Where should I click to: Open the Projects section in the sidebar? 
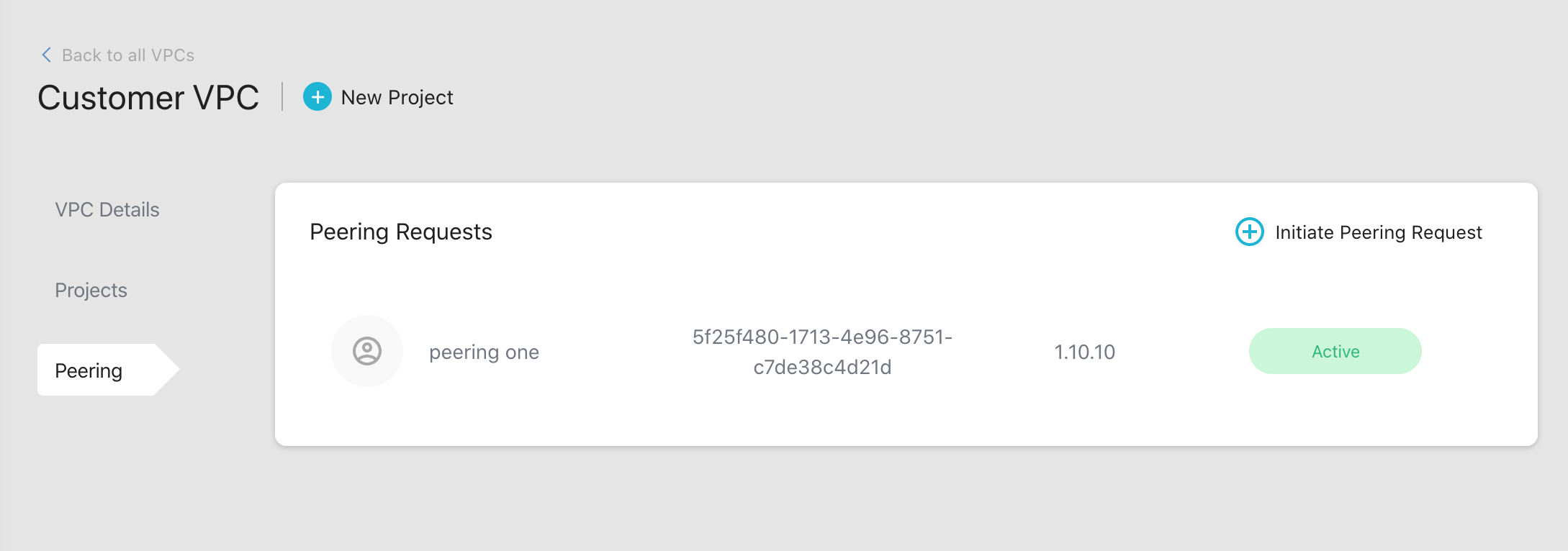[x=91, y=290]
